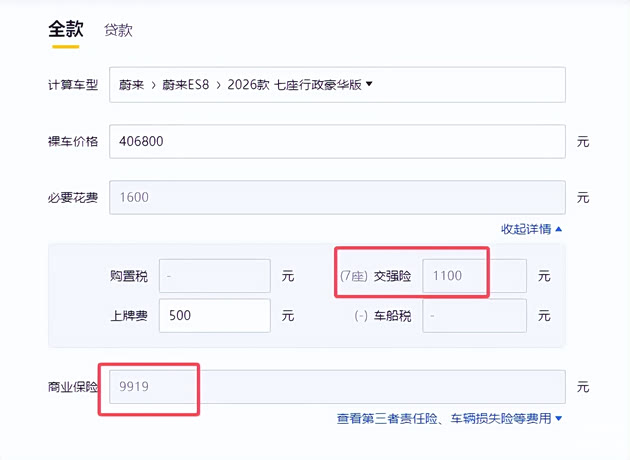The width and height of the screenshot is (630, 460).
Task: Click the 商业保险 label
Action: tap(72, 387)
